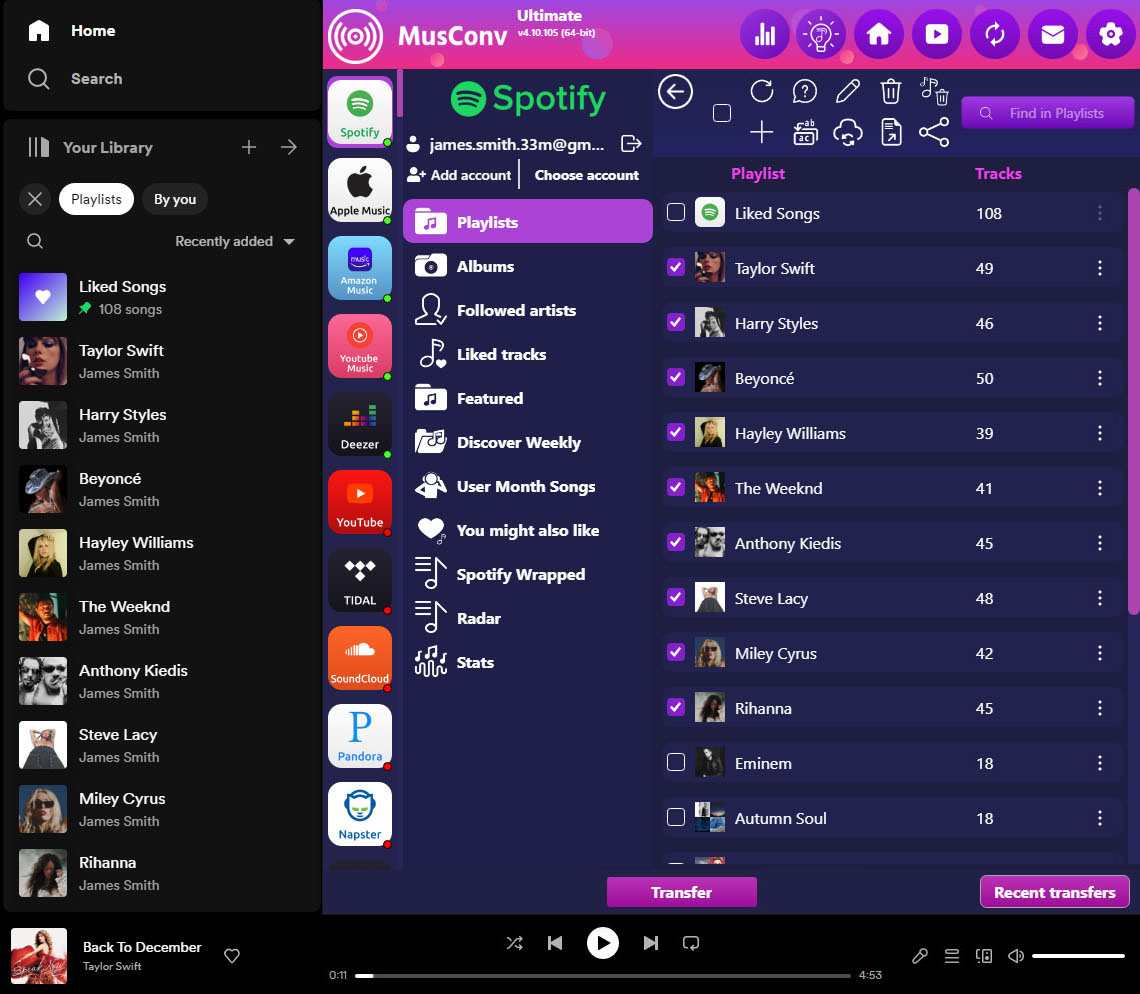Screen dimensions: 1140x994
Task: Click the remove duplicate tracks music-trash icon
Action: 934,91
